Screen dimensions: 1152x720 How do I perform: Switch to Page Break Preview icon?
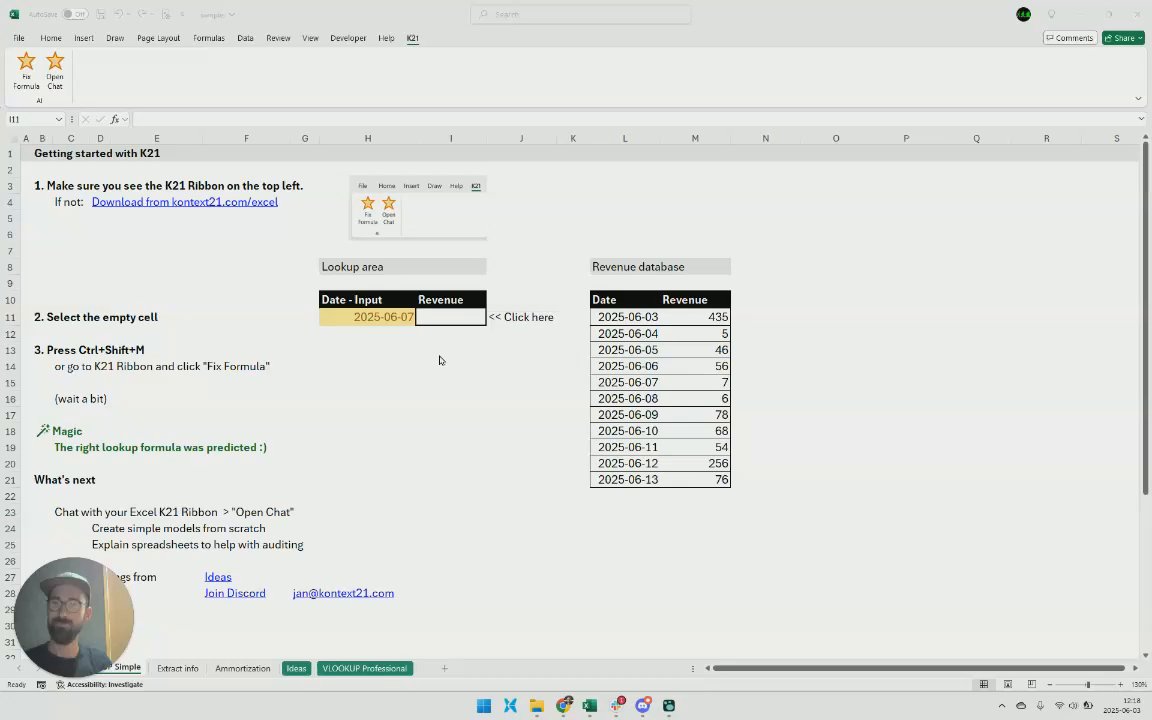coord(1032,685)
